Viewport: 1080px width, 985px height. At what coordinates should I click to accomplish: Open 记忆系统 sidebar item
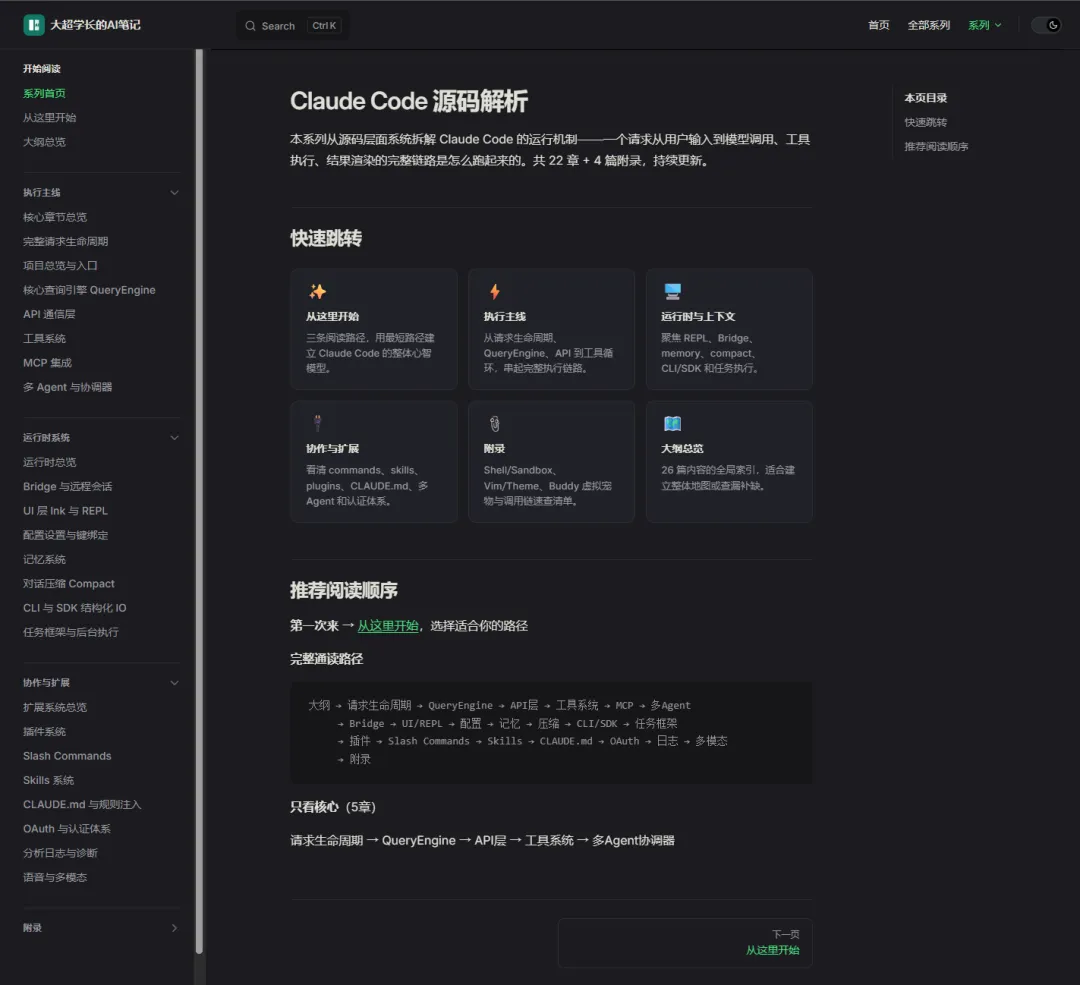(x=44, y=559)
